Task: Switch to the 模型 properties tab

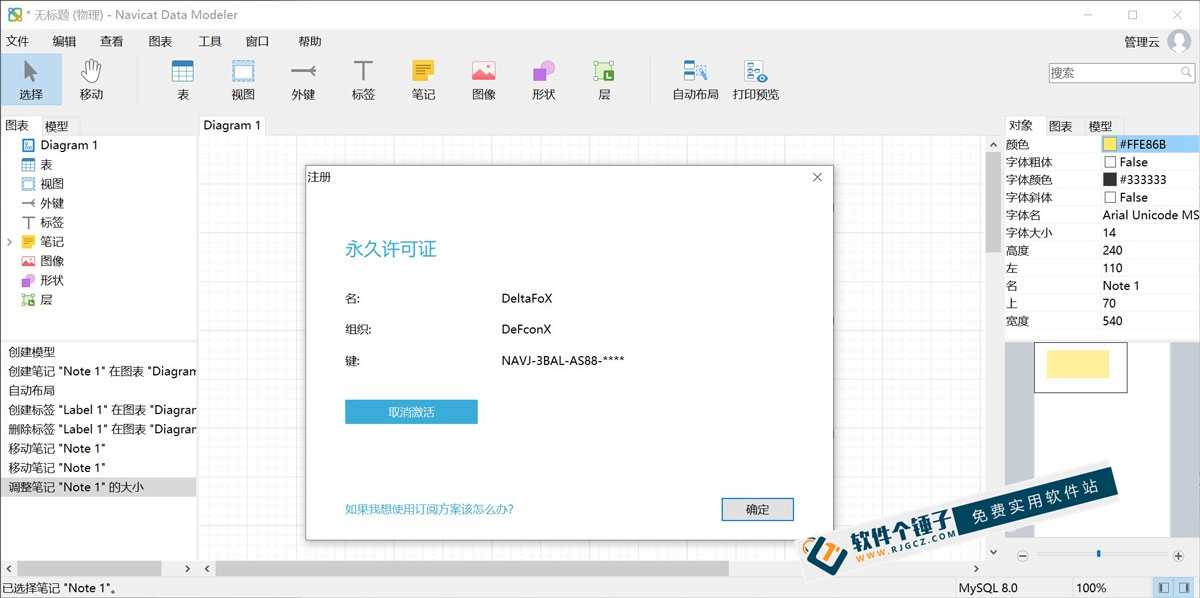Action: [x=1100, y=125]
